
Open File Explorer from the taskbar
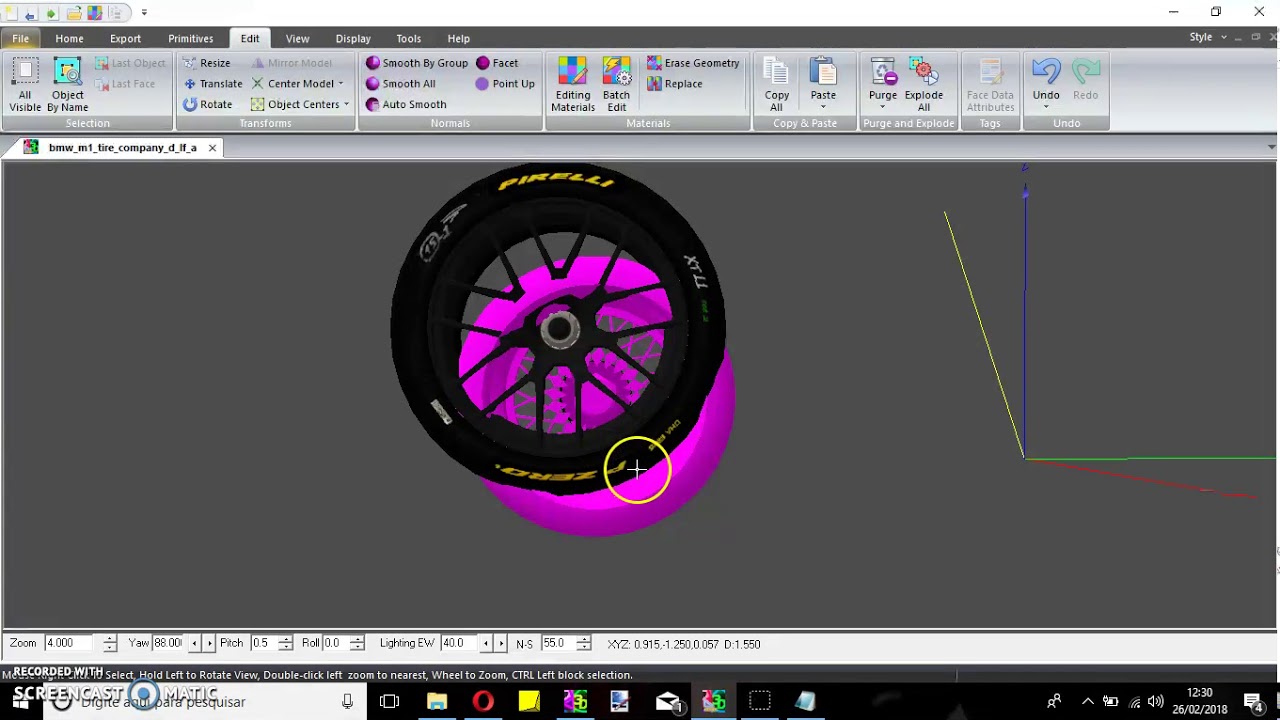(437, 702)
